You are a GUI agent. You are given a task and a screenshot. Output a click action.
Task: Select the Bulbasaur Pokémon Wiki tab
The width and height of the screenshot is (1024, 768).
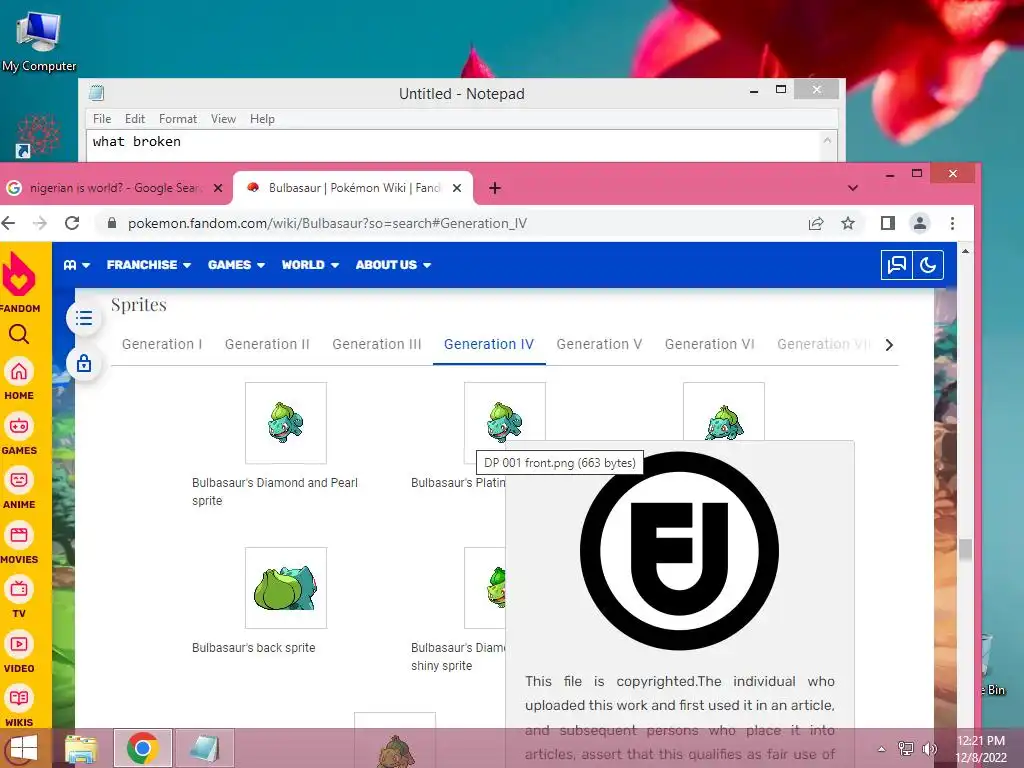pyautogui.click(x=353, y=188)
